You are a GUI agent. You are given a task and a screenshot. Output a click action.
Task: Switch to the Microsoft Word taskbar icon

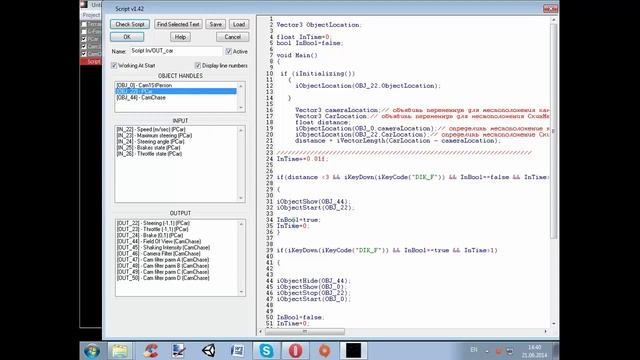(x=238, y=351)
